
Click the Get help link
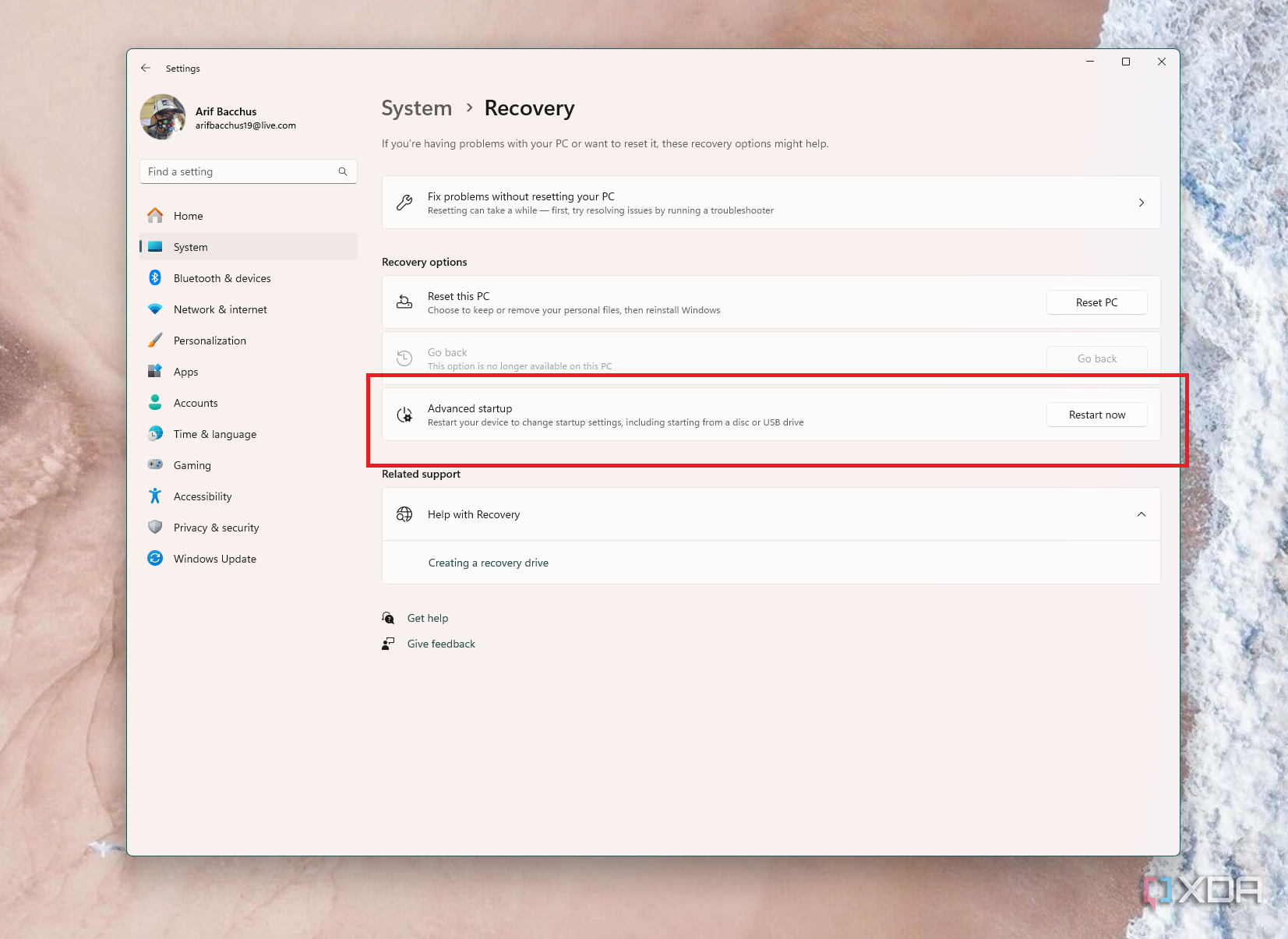coord(427,618)
